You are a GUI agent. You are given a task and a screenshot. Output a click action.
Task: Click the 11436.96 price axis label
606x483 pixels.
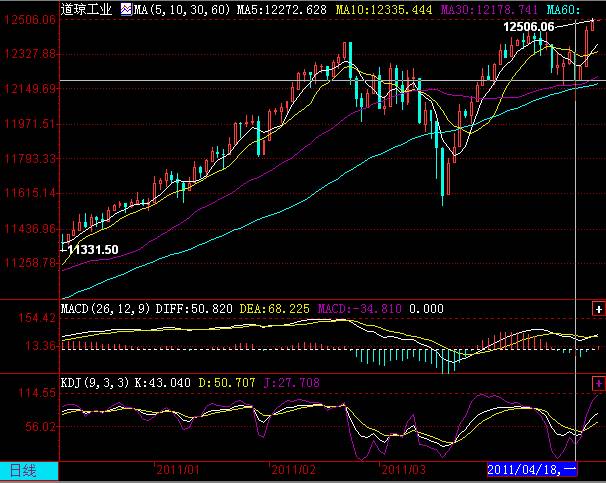30,229
